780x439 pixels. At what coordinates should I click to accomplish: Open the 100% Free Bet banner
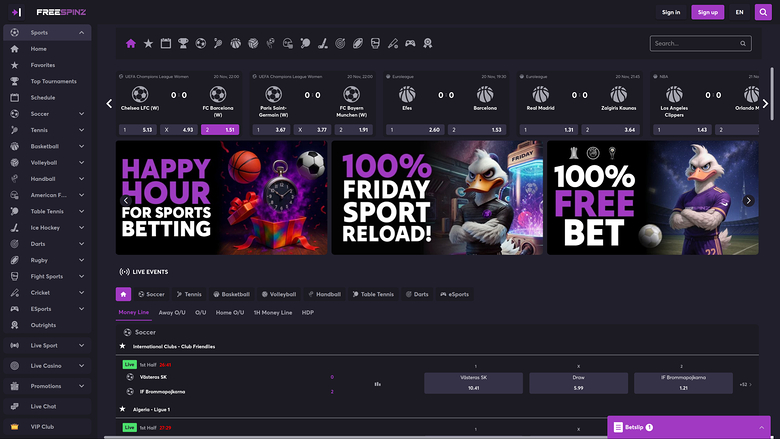tap(653, 198)
